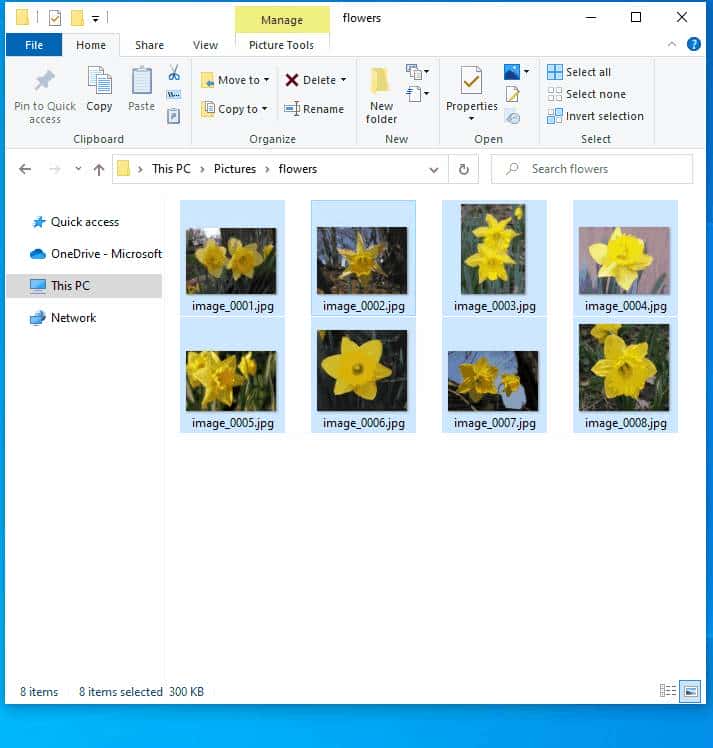Click the Copy icon in Clipboard group
The image size is (713, 748).
(99, 80)
